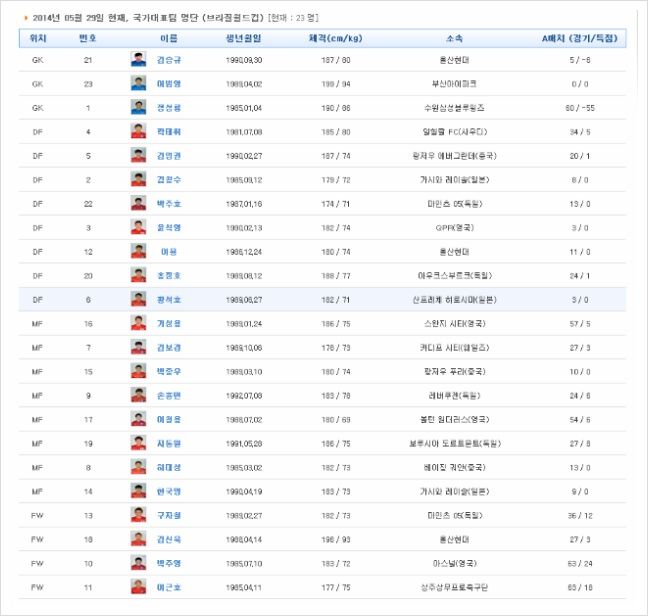Open player 이근호's profile link

(x=169, y=587)
